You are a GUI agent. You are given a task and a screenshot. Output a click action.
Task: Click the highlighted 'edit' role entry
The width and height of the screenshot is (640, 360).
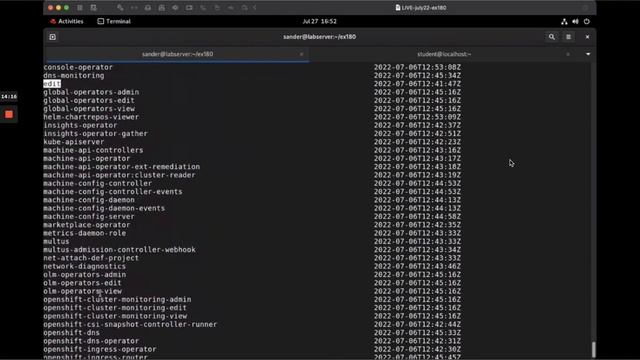click(x=52, y=84)
